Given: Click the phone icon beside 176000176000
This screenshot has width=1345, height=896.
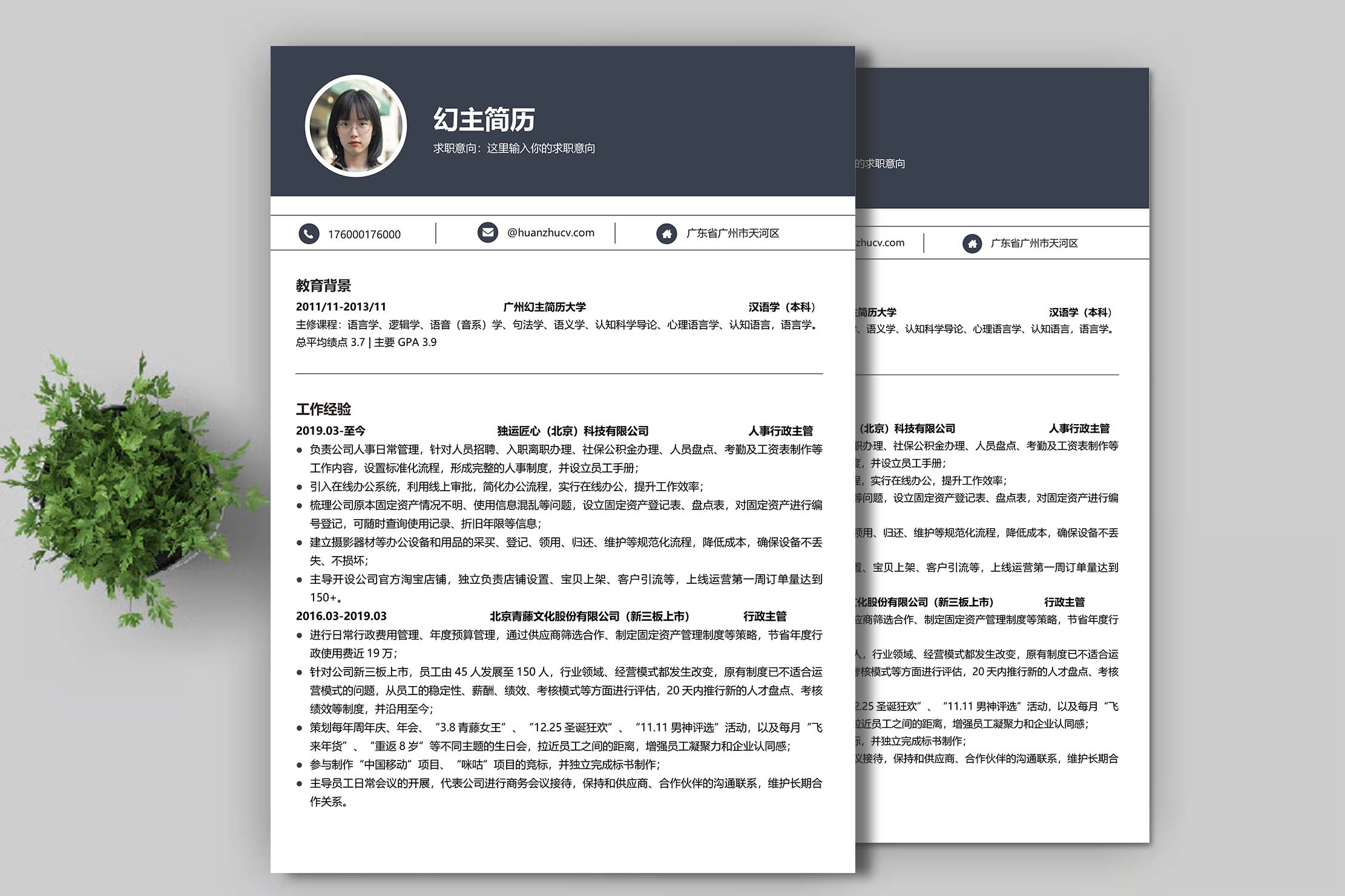Looking at the screenshot, I should 309,234.
